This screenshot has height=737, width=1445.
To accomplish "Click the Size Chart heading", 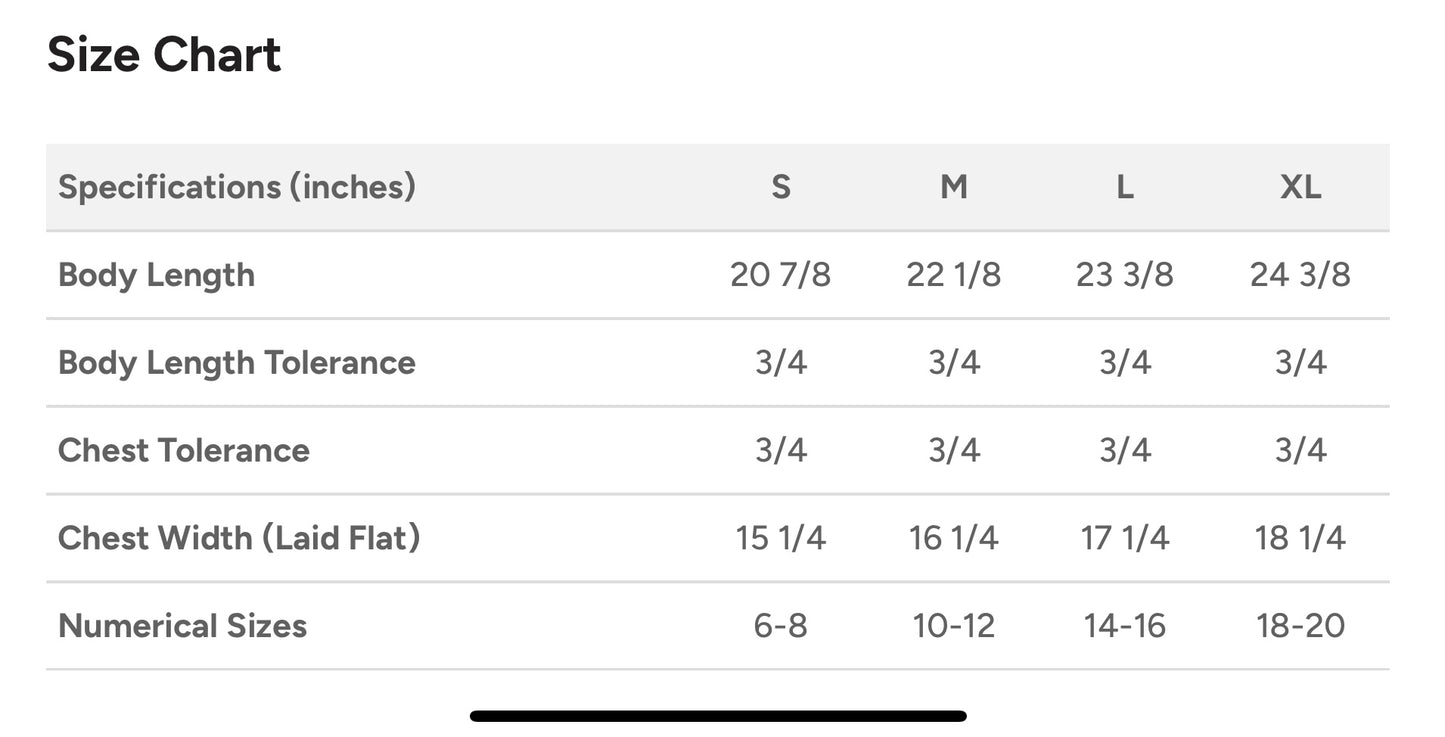I will tap(164, 55).
